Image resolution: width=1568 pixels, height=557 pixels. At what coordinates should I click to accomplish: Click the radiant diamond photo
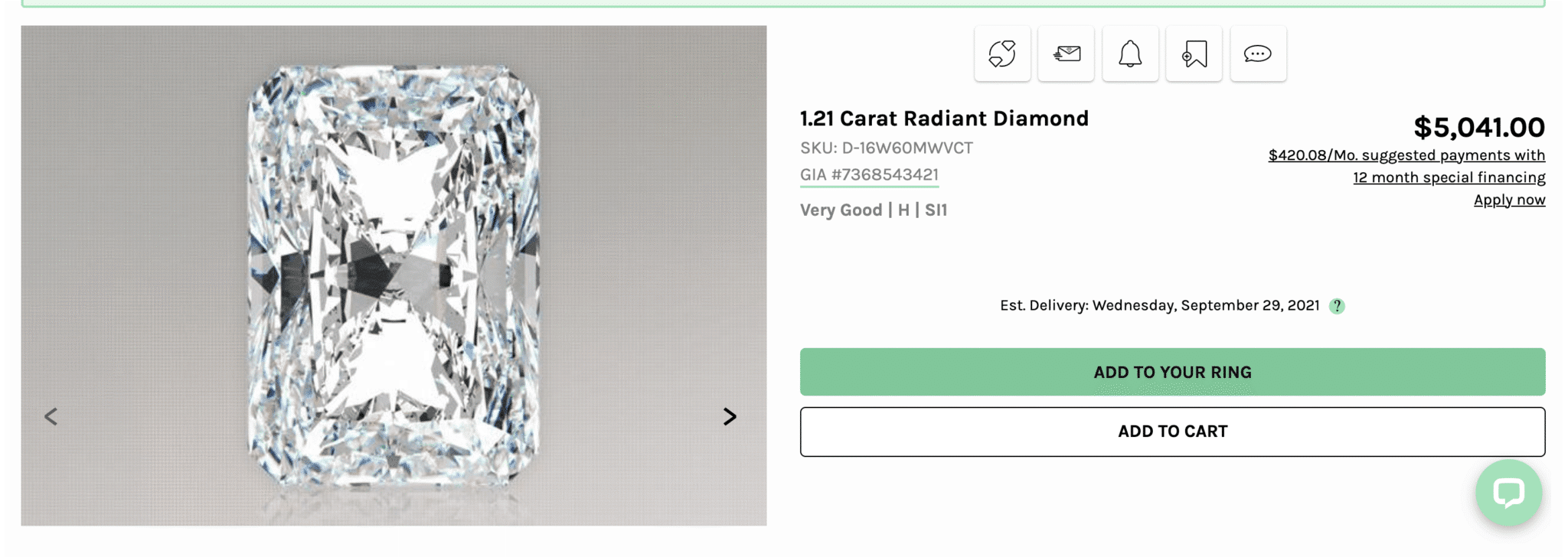coord(394,275)
